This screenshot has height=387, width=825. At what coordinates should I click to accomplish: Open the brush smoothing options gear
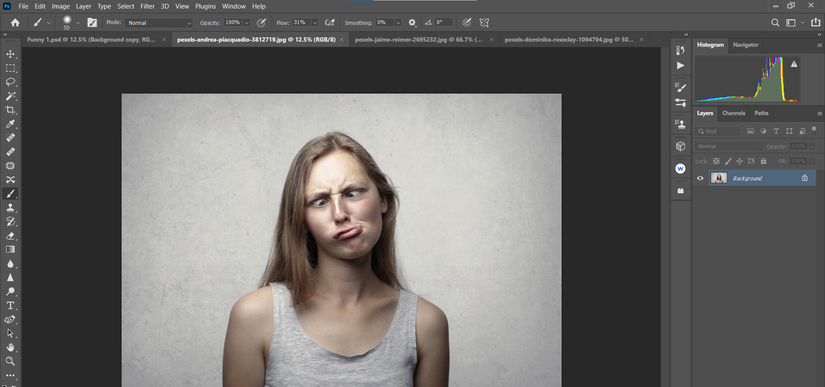point(412,23)
